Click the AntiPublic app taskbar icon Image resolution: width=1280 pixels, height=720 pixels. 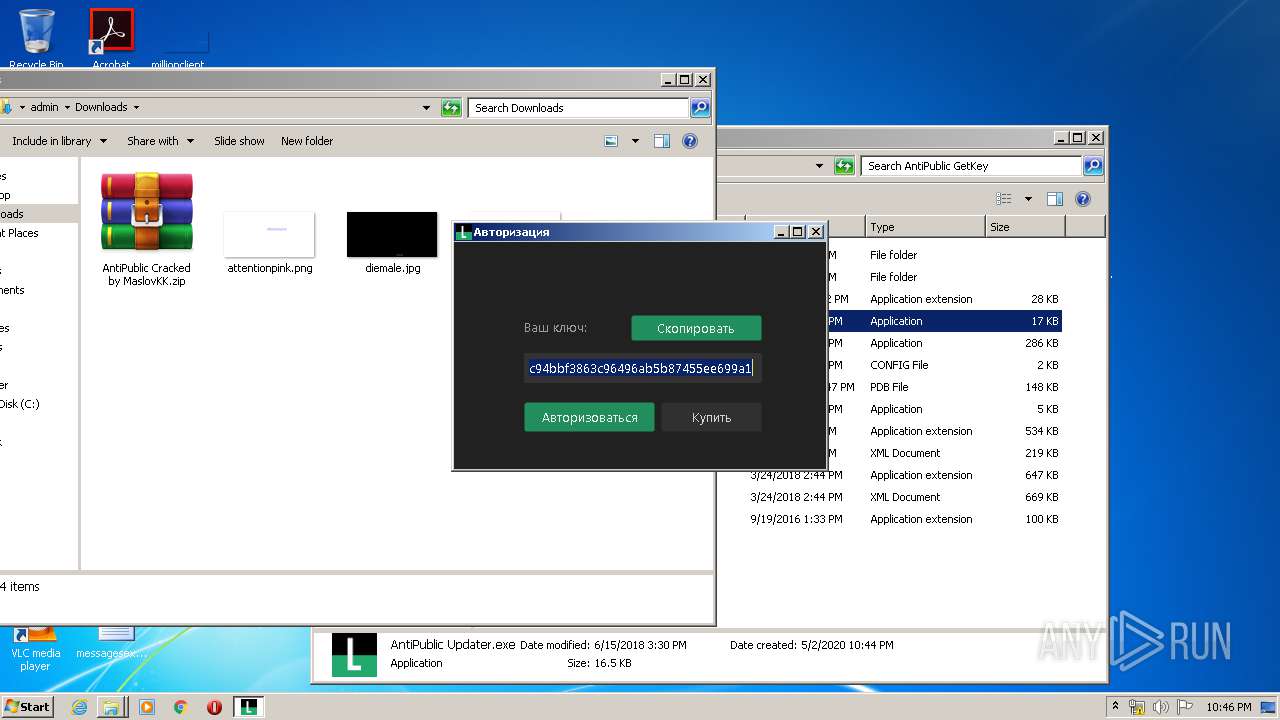(x=248, y=707)
